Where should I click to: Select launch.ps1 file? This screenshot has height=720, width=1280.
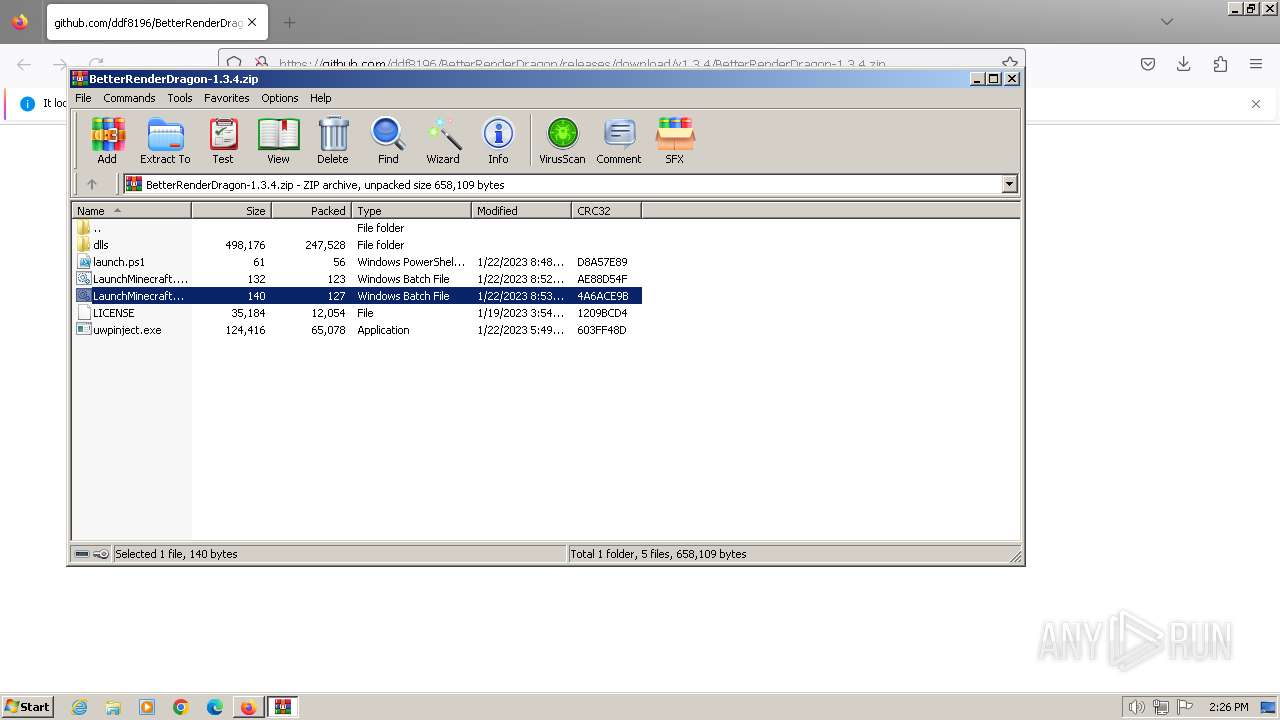[x=357, y=262]
